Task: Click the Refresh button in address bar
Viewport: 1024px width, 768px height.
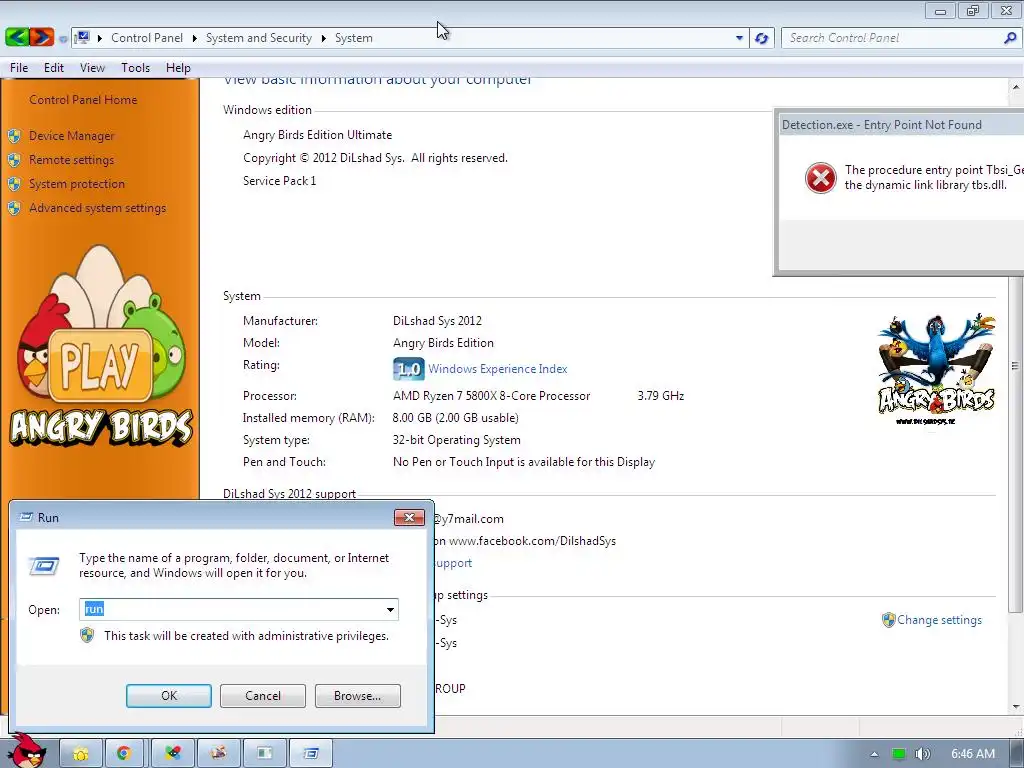Action: [x=761, y=38]
